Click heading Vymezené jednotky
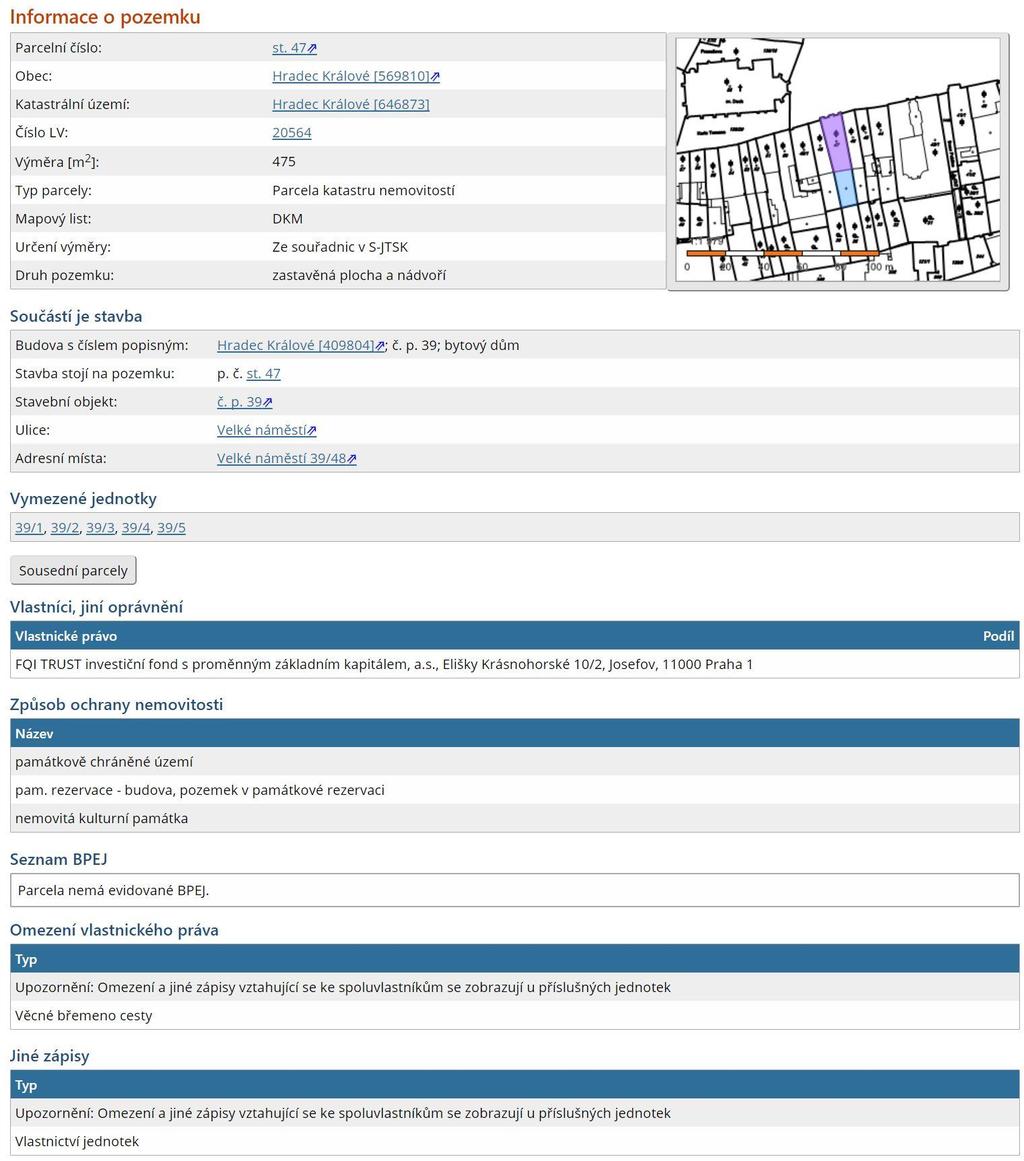 point(83,499)
